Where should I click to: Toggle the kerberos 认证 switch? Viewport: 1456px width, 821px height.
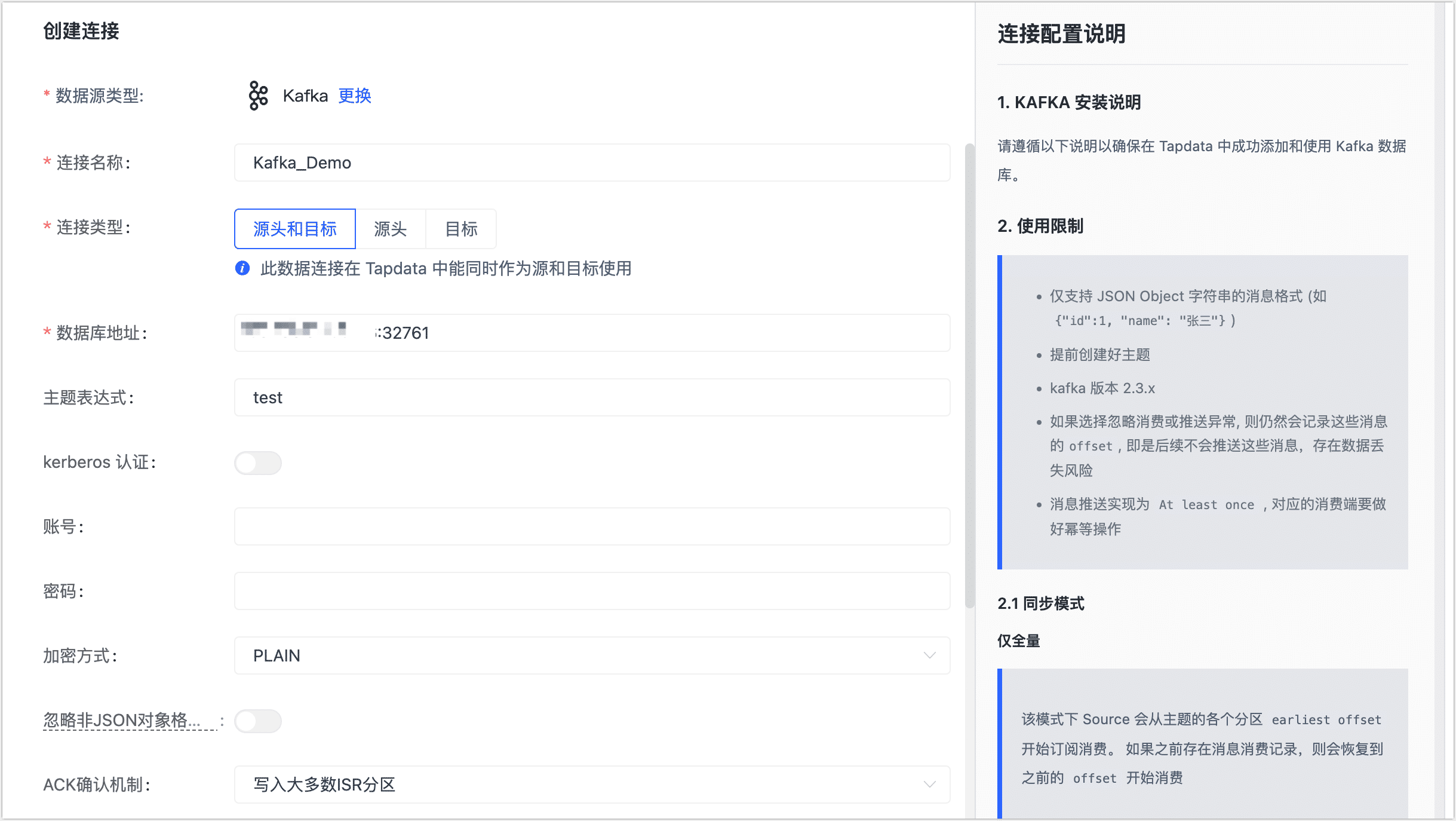(258, 463)
